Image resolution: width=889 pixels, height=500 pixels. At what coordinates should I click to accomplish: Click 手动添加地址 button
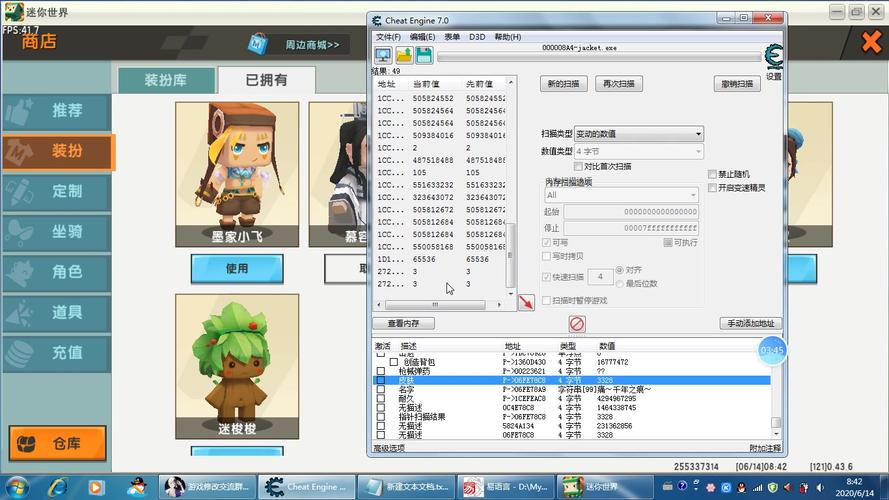point(751,323)
